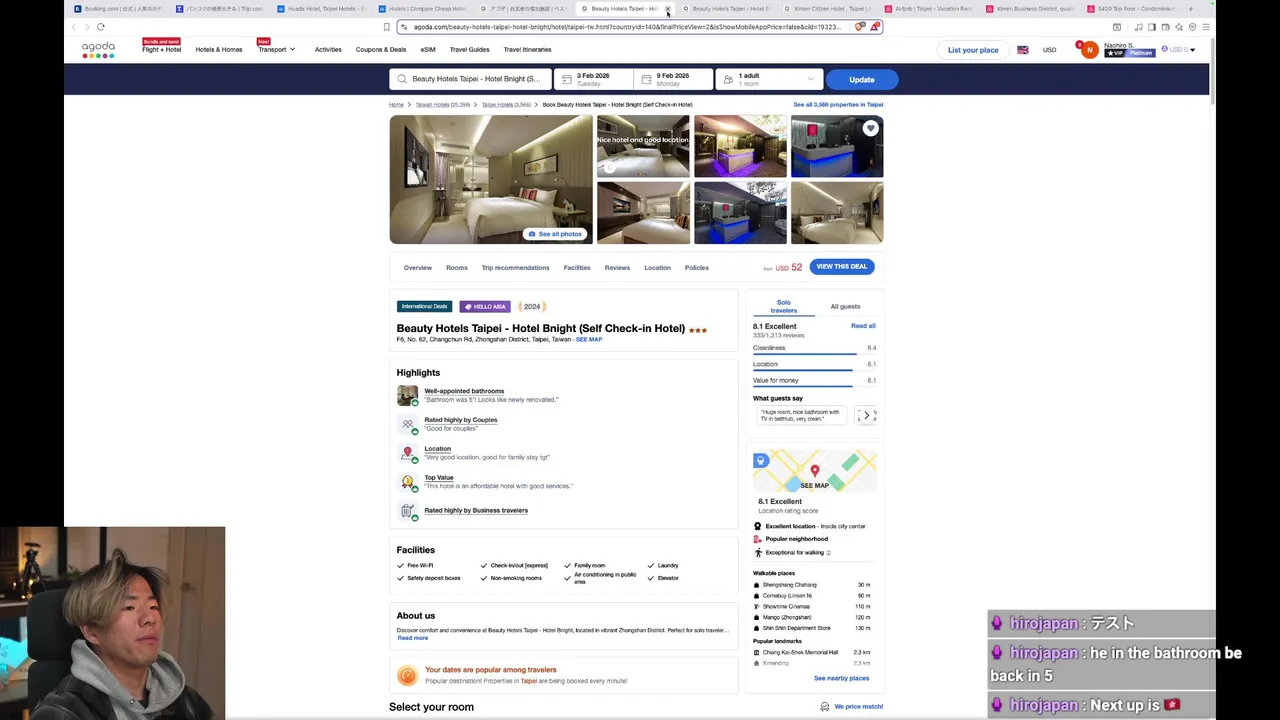1280x720 pixels.
Task: Open See all 3,566 properties in Taipei
Action: 838,104
